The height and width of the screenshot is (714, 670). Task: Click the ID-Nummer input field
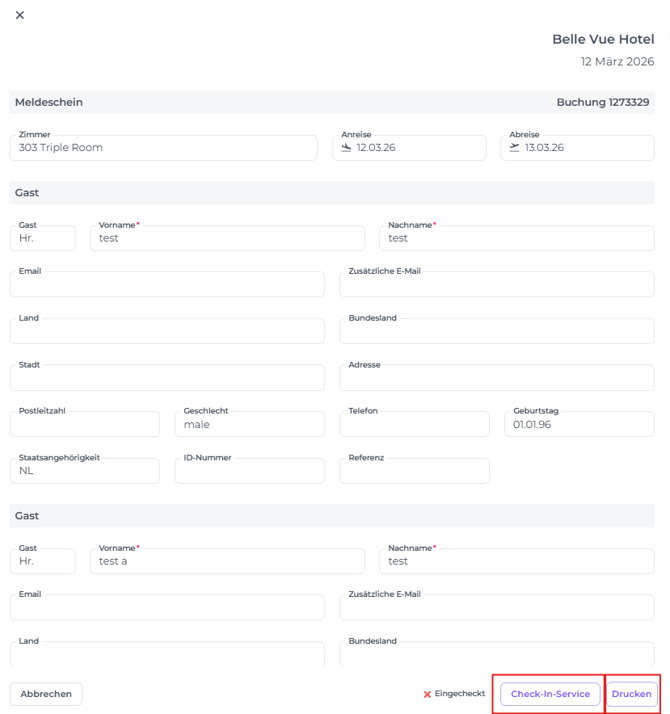click(x=249, y=471)
